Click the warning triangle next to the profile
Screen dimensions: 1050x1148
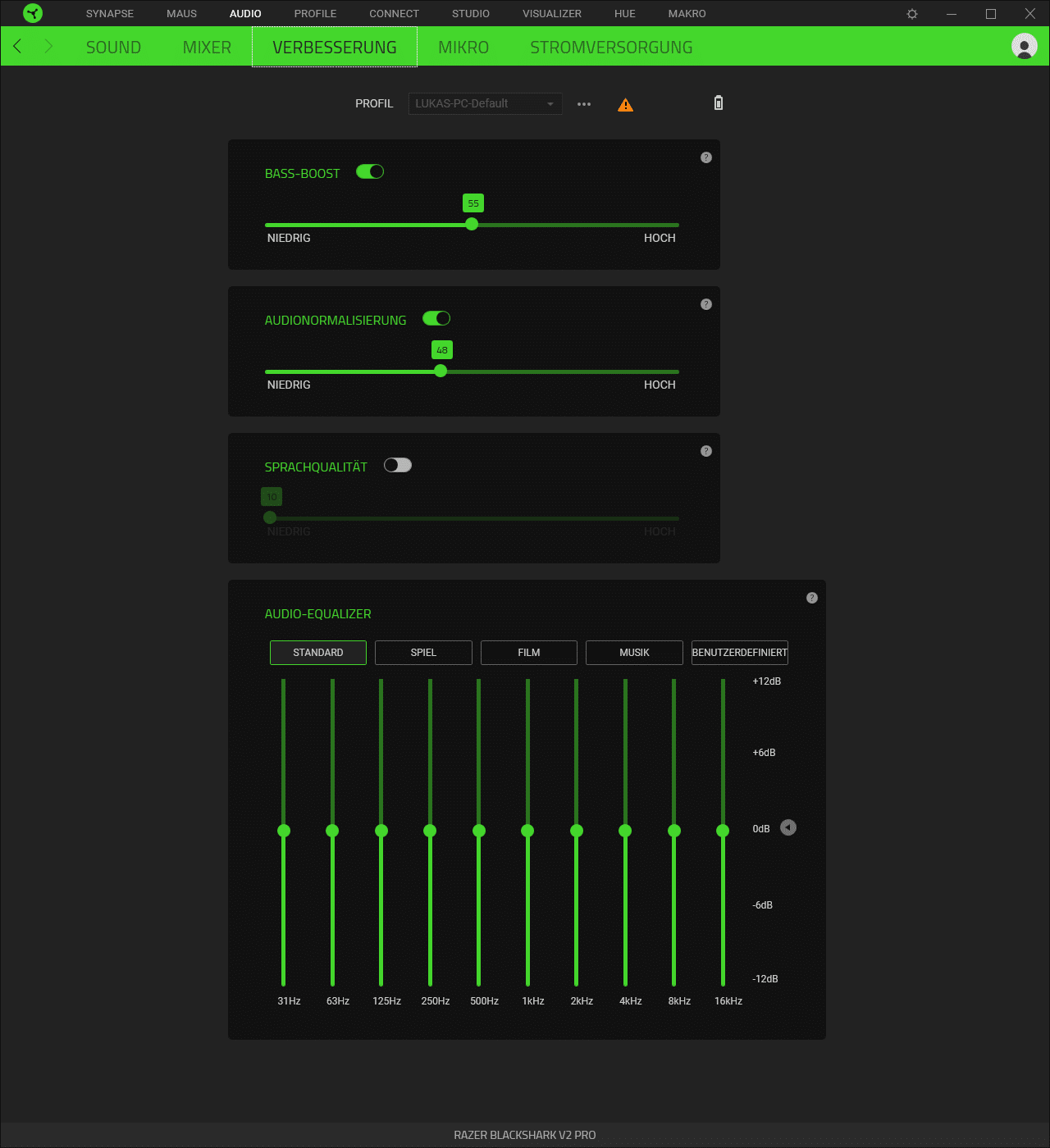tap(625, 103)
